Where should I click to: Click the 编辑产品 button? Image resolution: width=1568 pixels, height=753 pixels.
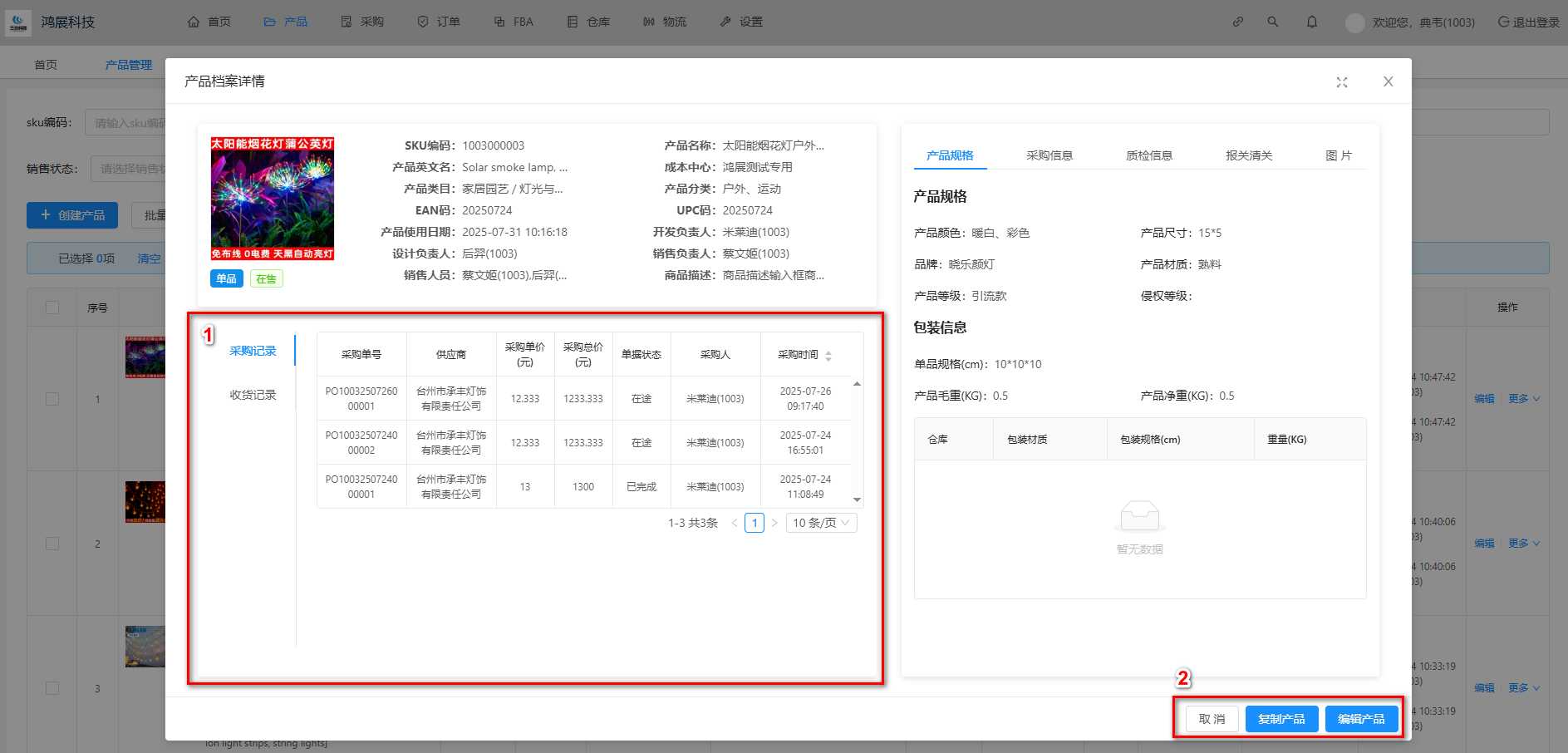point(1360,719)
